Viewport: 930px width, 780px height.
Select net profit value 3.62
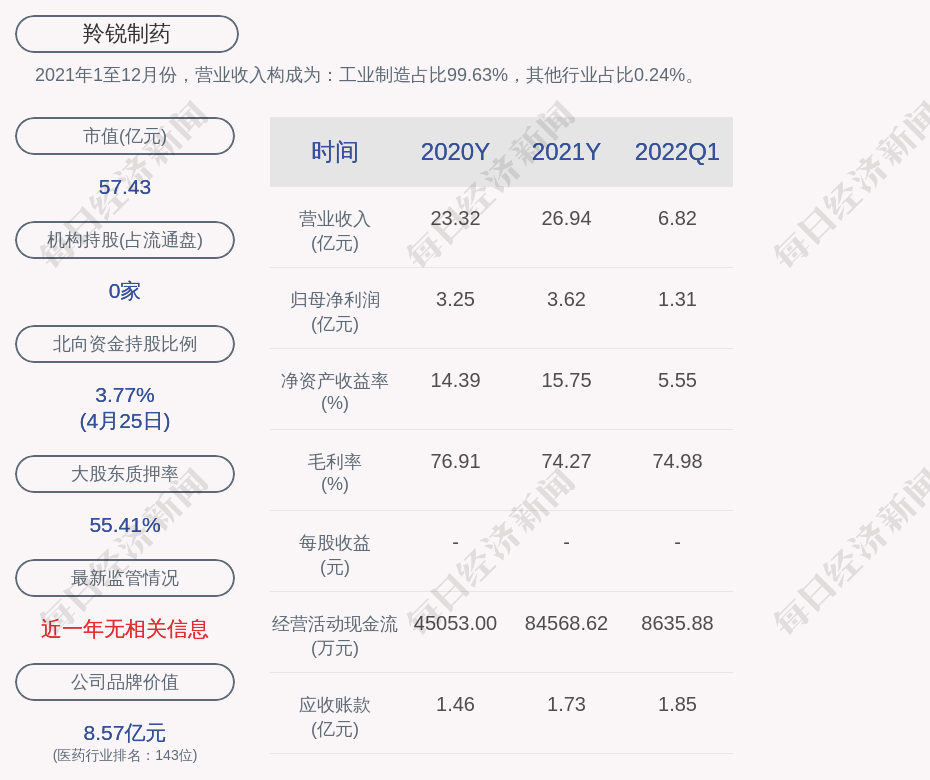(x=566, y=299)
